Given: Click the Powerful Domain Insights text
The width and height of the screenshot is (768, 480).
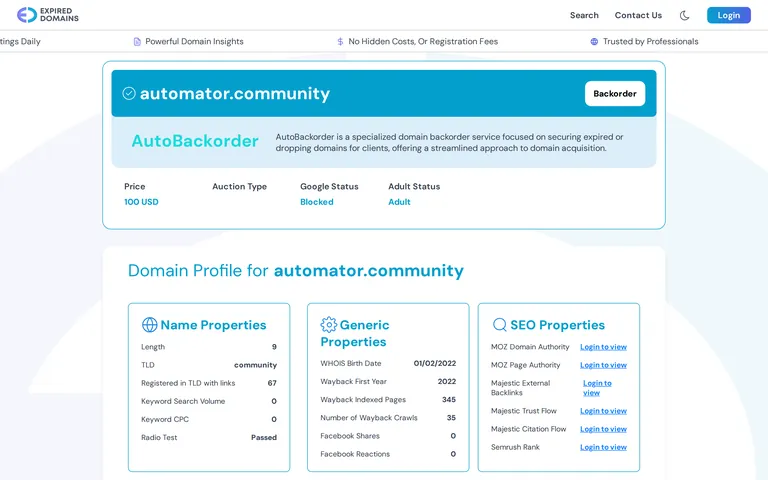Looking at the screenshot, I should point(194,42).
